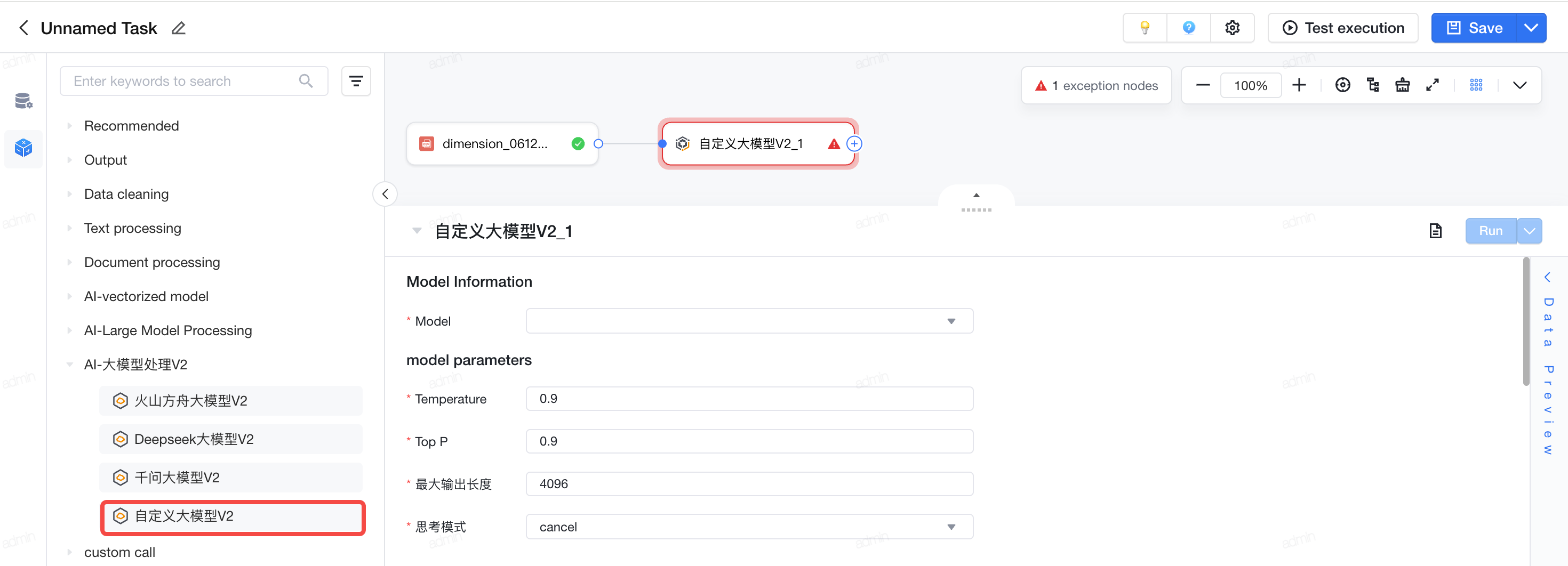This screenshot has height=566, width=1568.
Task: Click the lightbulb tips icon
Action: 1145,28
